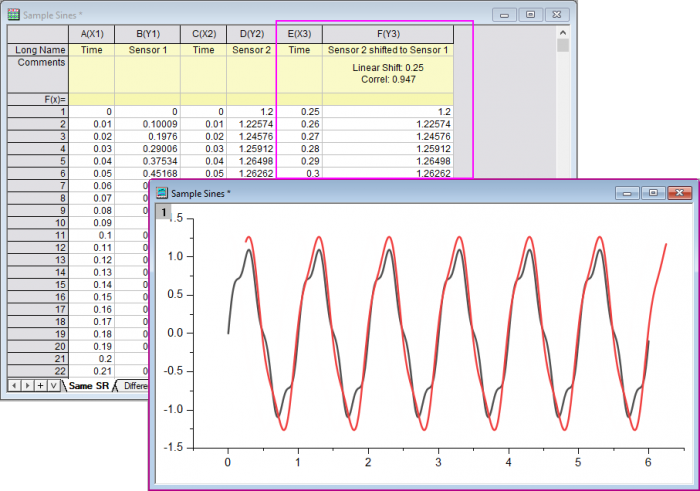Click cell value 0.29006
Image resolution: width=700 pixels, height=491 pixels.
click(148, 149)
